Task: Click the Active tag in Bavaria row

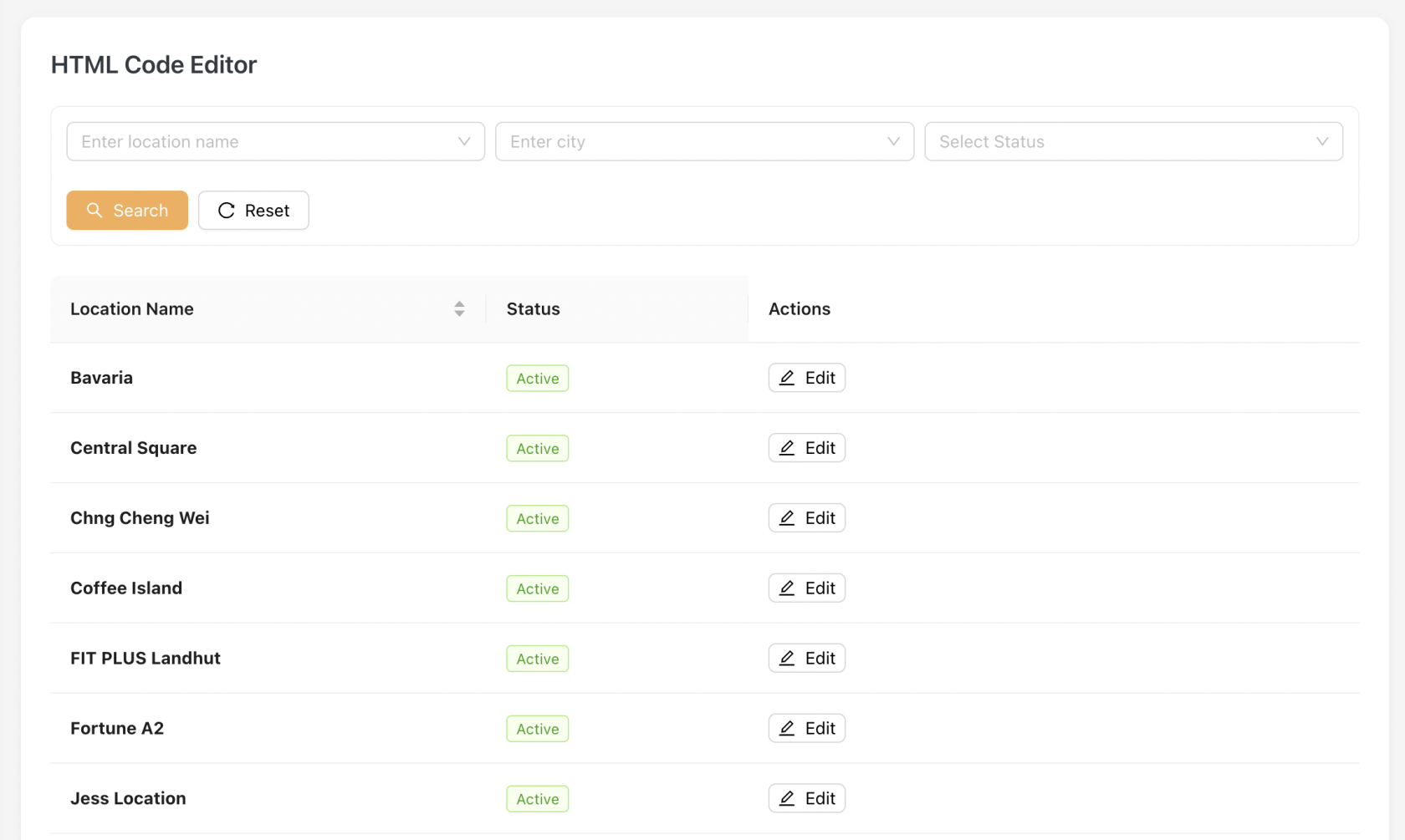Action: [538, 379]
